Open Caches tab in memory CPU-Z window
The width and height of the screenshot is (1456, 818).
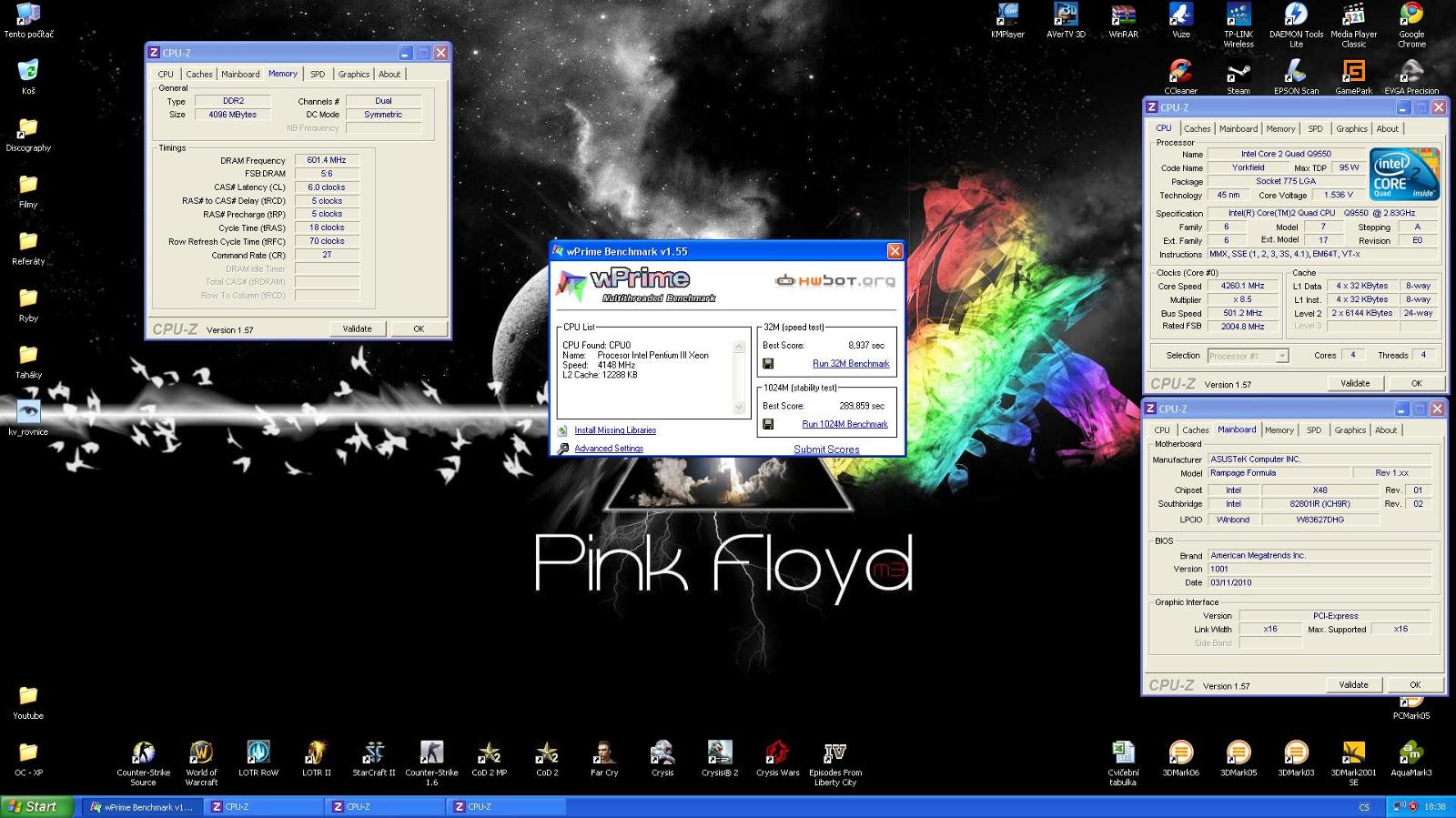tap(199, 75)
